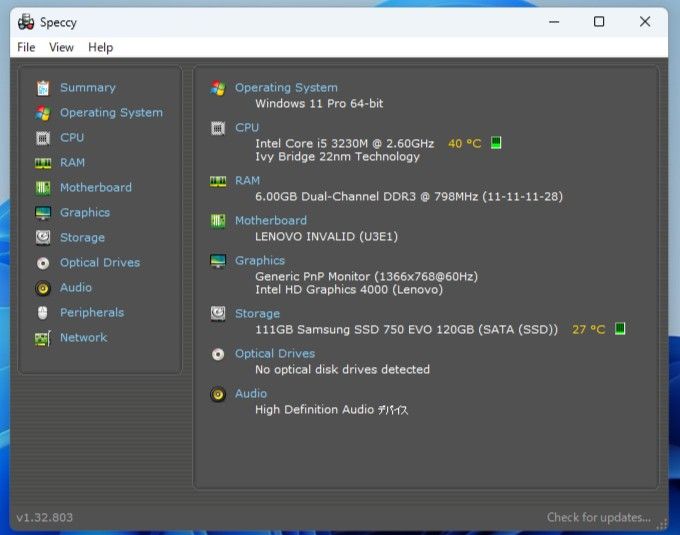Screen dimensions: 680x535
Task: Click the CPU temperature green indicator
Action: click(x=496, y=143)
